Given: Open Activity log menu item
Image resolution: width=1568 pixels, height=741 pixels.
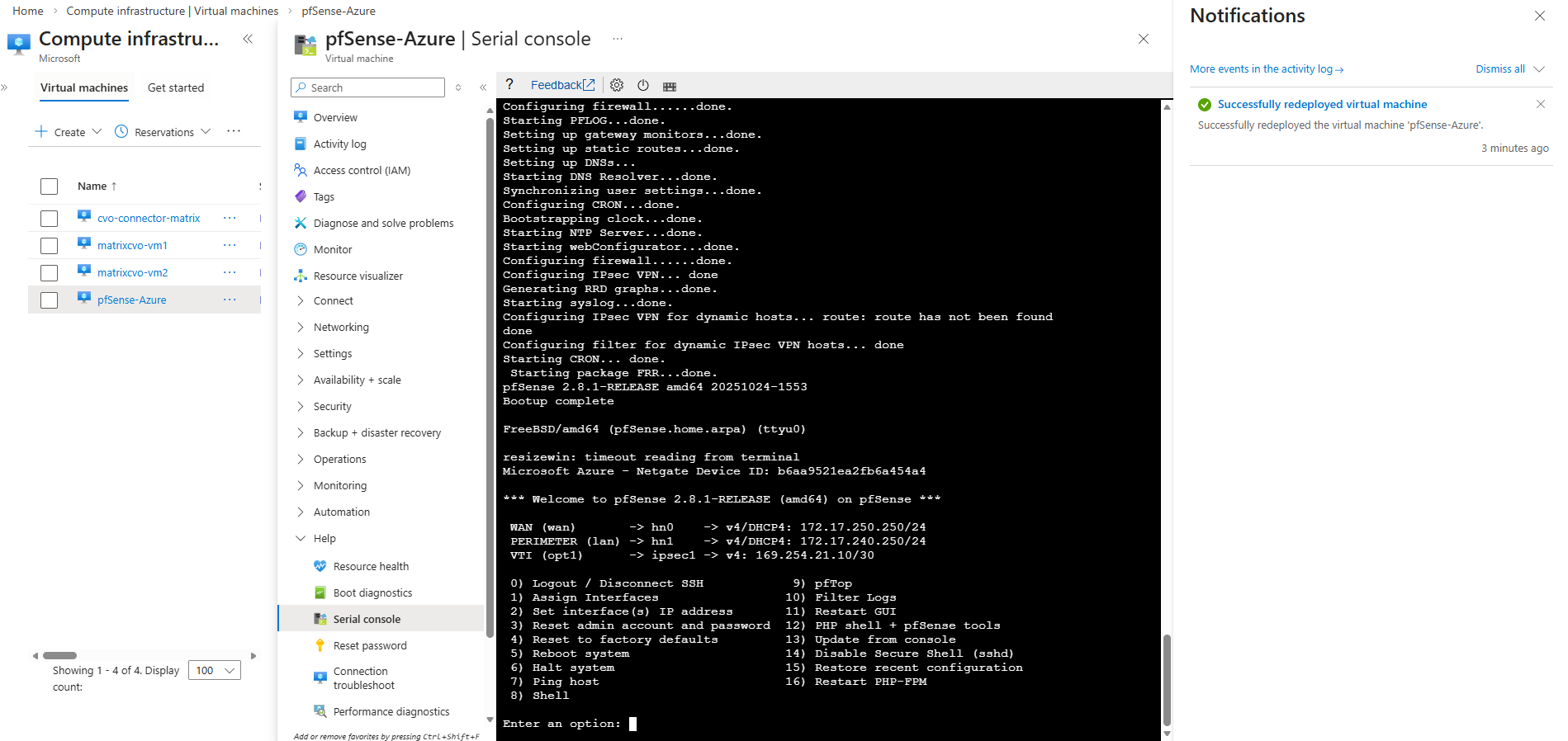Looking at the screenshot, I should pos(339,144).
